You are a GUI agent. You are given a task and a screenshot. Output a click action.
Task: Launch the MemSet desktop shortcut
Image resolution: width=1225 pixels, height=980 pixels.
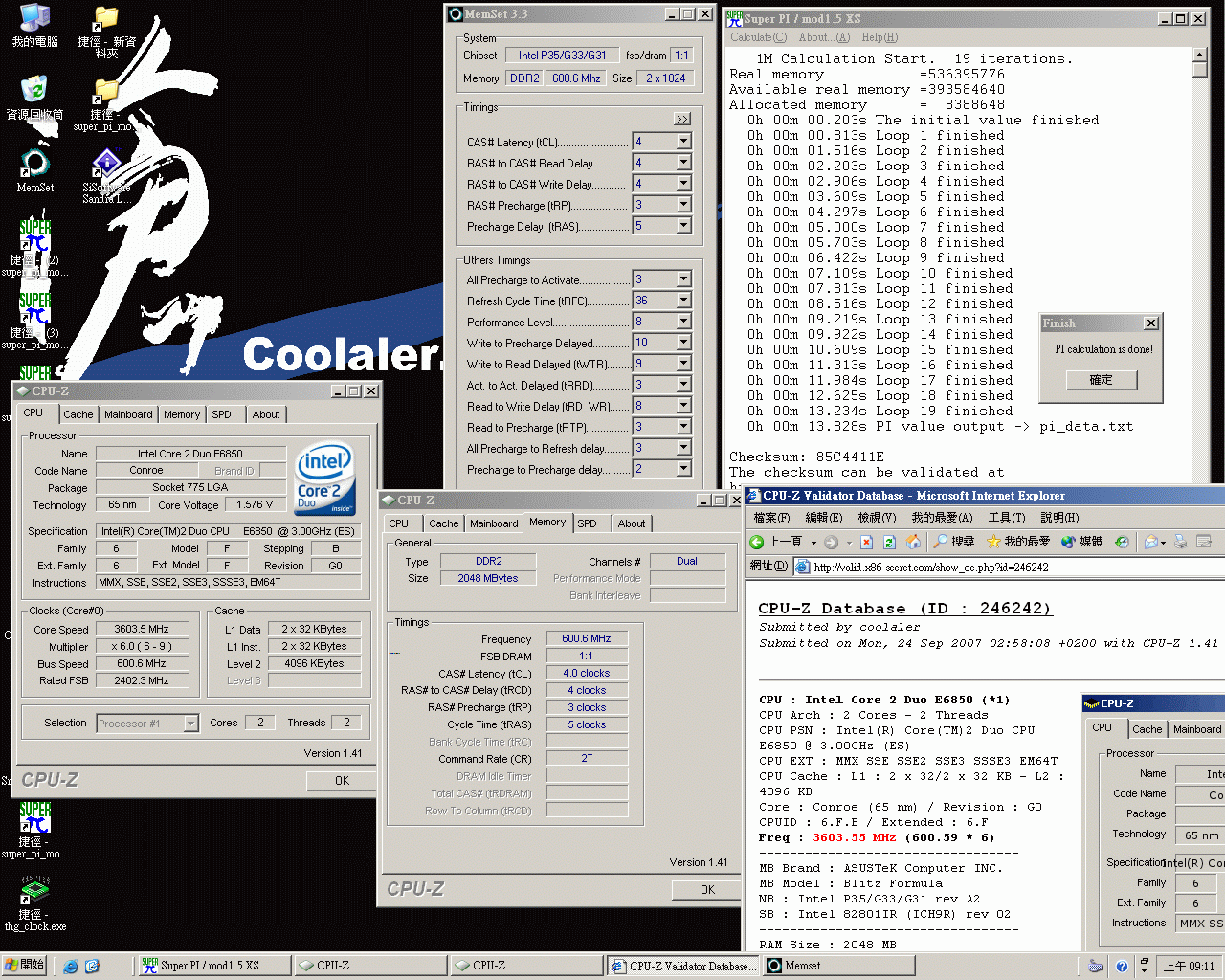click(34, 169)
